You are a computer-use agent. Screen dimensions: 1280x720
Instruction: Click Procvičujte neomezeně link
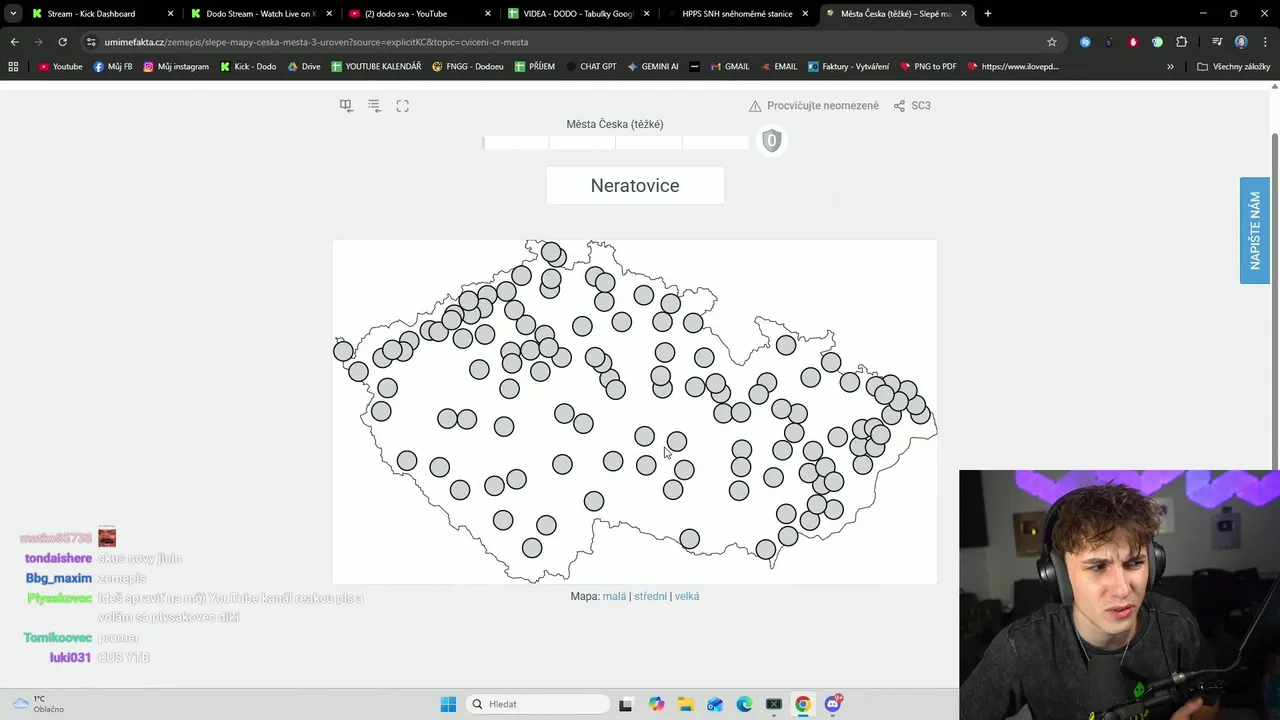(x=814, y=106)
